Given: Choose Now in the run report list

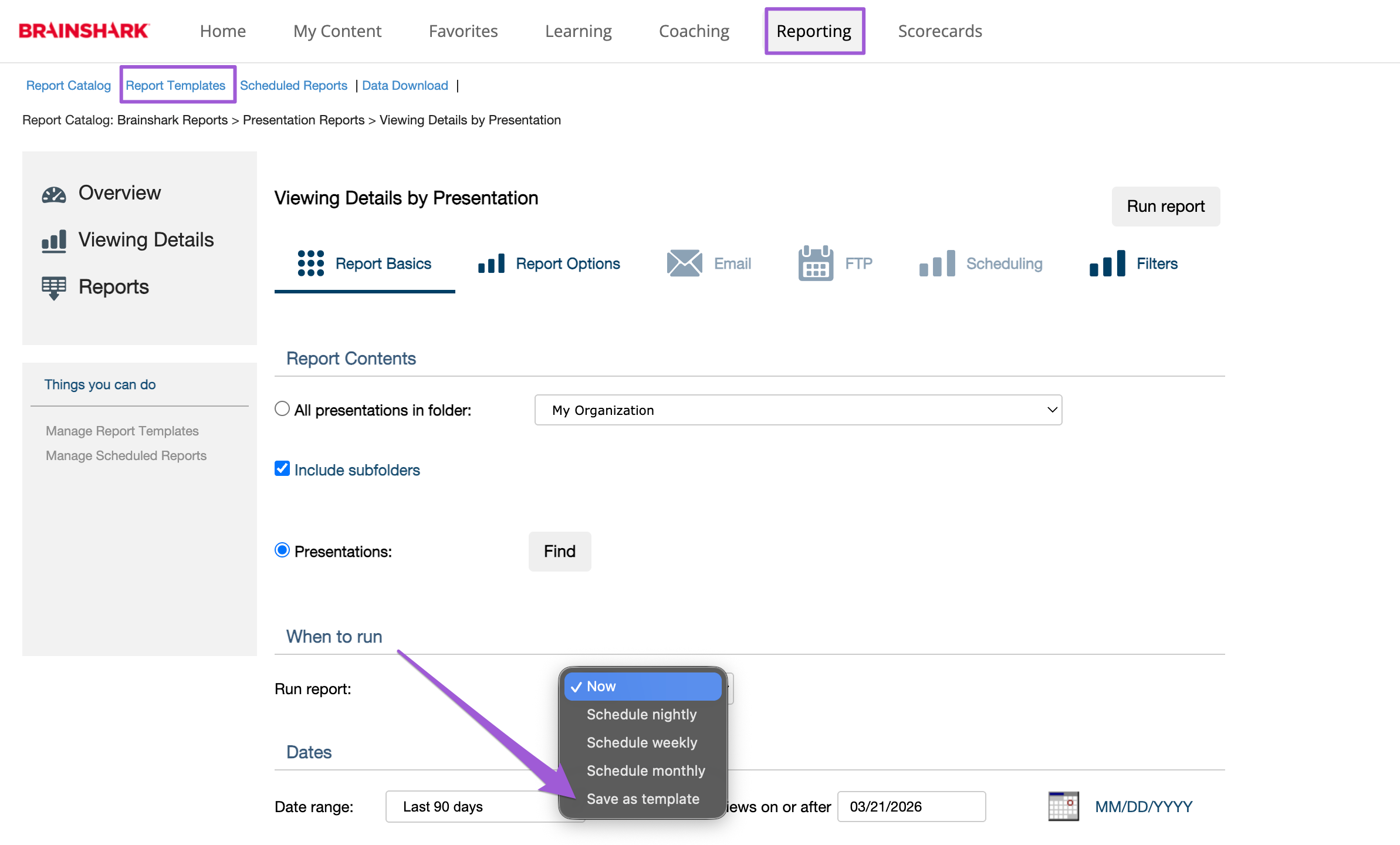Looking at the screenshot, I should [642, 687].
